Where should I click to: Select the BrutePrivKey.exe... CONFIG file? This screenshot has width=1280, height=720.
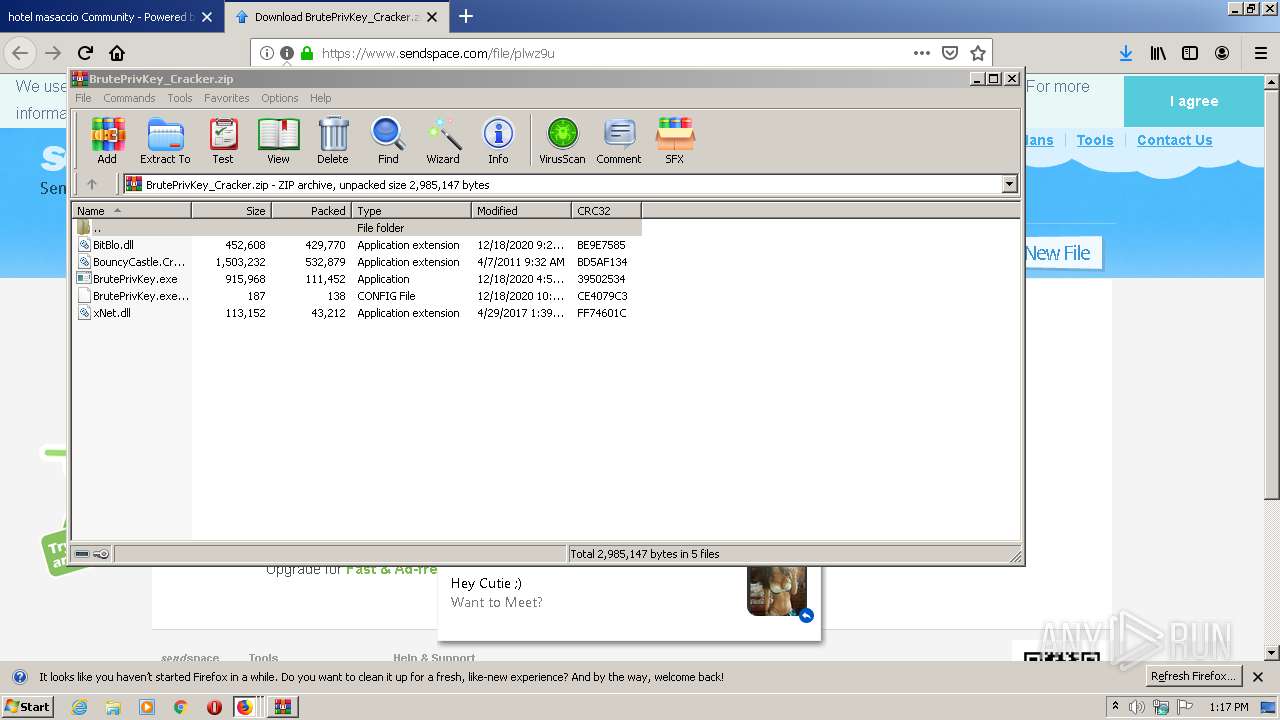tap(358, 296)
